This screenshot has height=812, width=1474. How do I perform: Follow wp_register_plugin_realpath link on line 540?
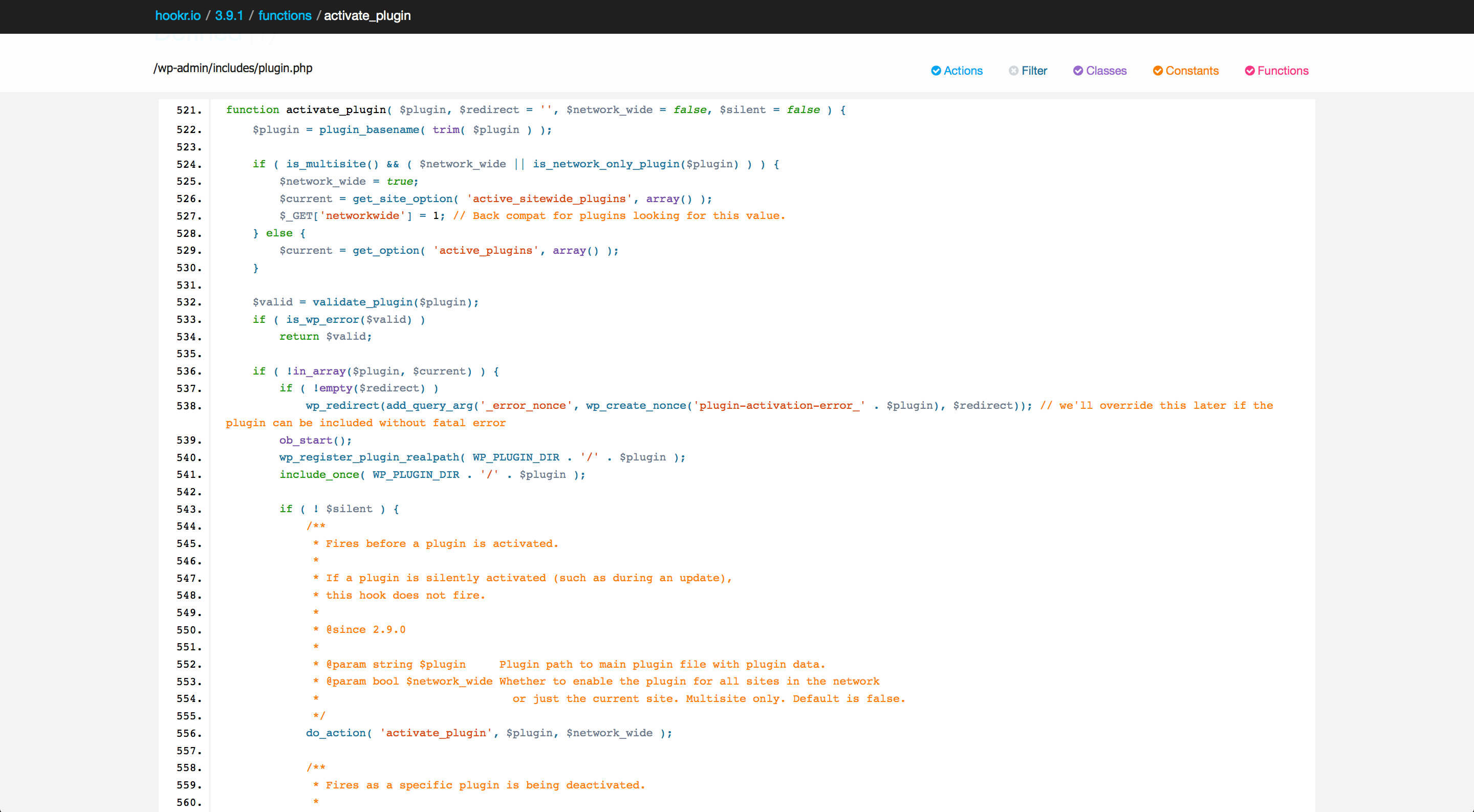368,457
